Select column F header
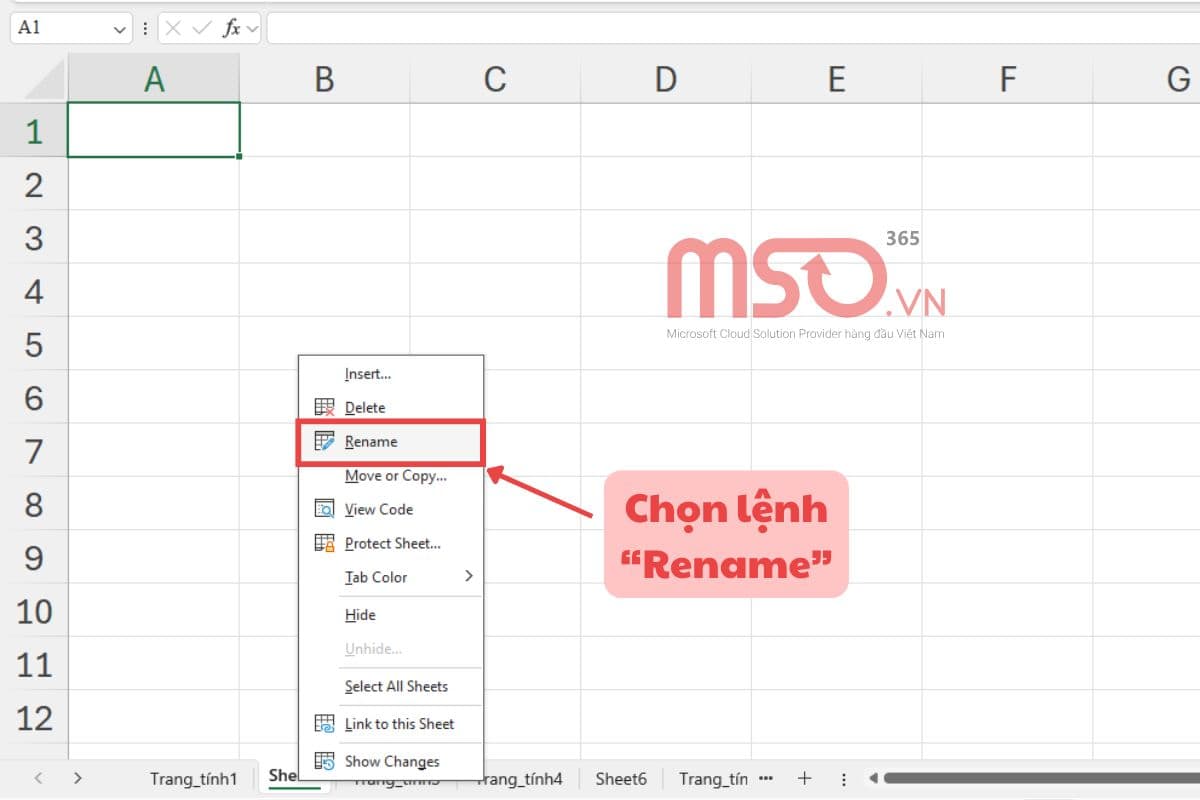This screenshot has height=800, width=1200. pyautogui.click(x=1008, y=79)
